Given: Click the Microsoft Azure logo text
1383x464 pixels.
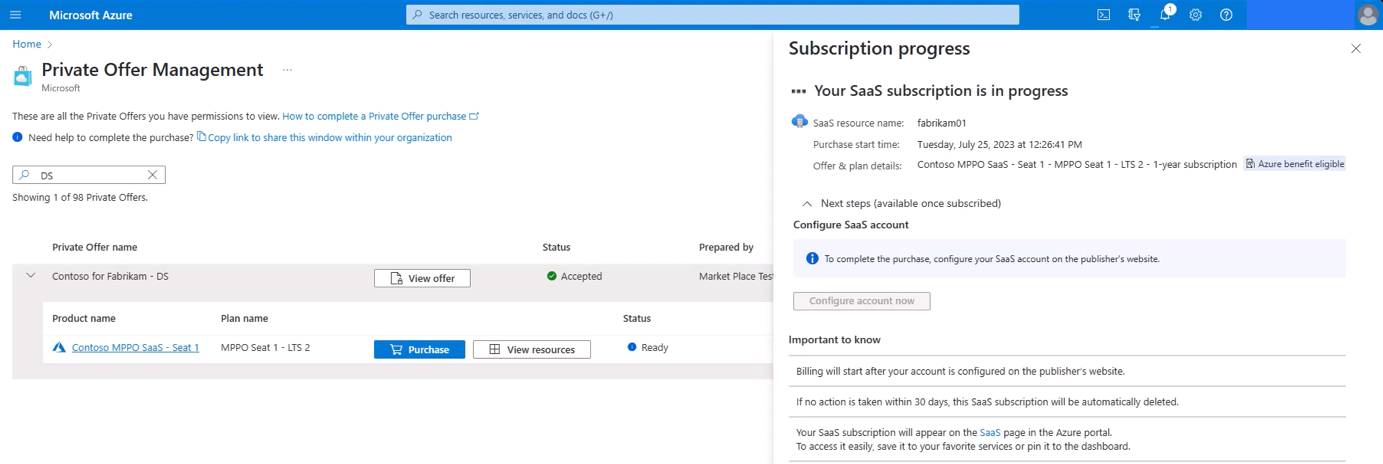Looking at the screenshot, I should (91, 15).
